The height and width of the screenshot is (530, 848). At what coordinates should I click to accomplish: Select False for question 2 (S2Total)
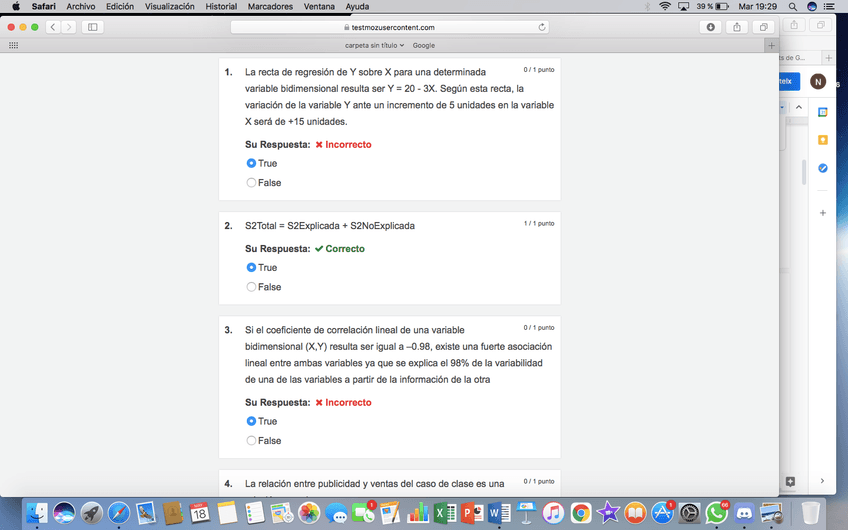point(251,287)
